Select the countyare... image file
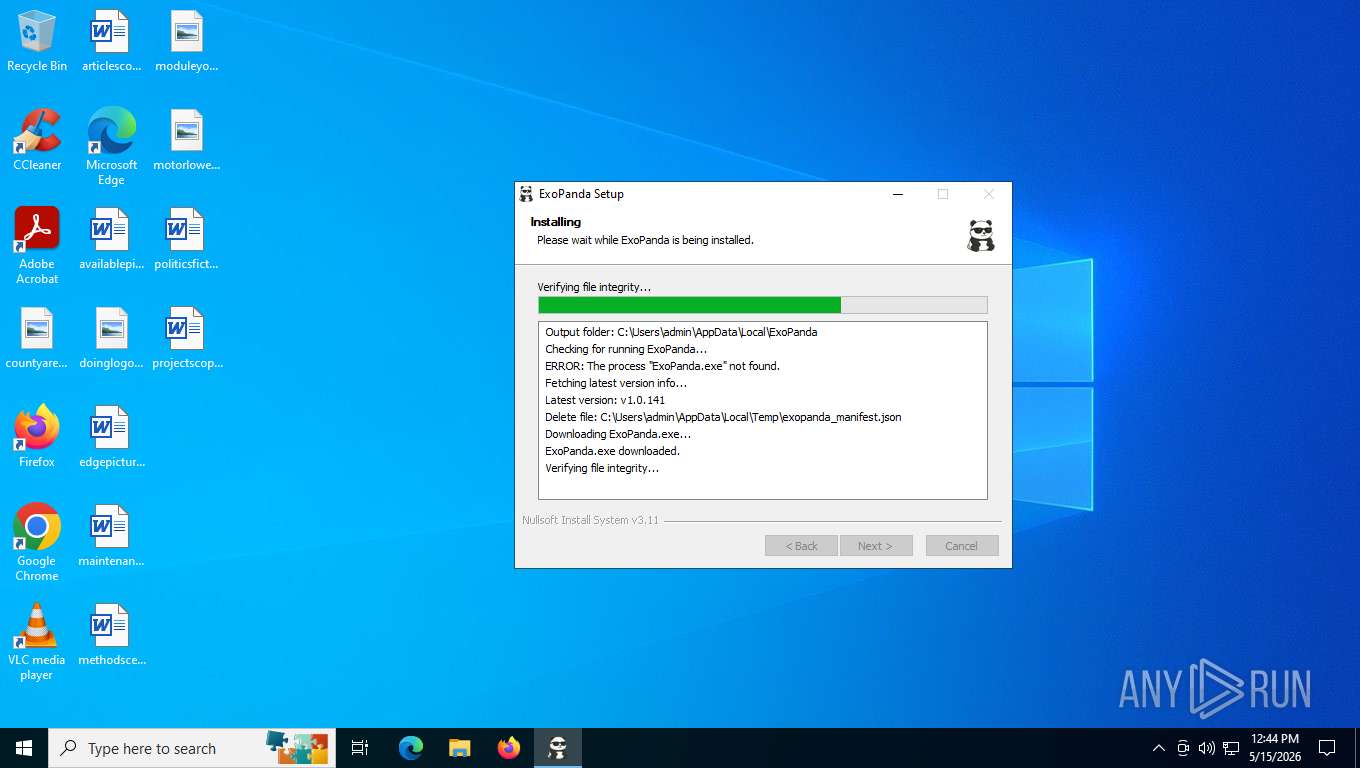1360x768 pixels. click(x=37, y=339)
